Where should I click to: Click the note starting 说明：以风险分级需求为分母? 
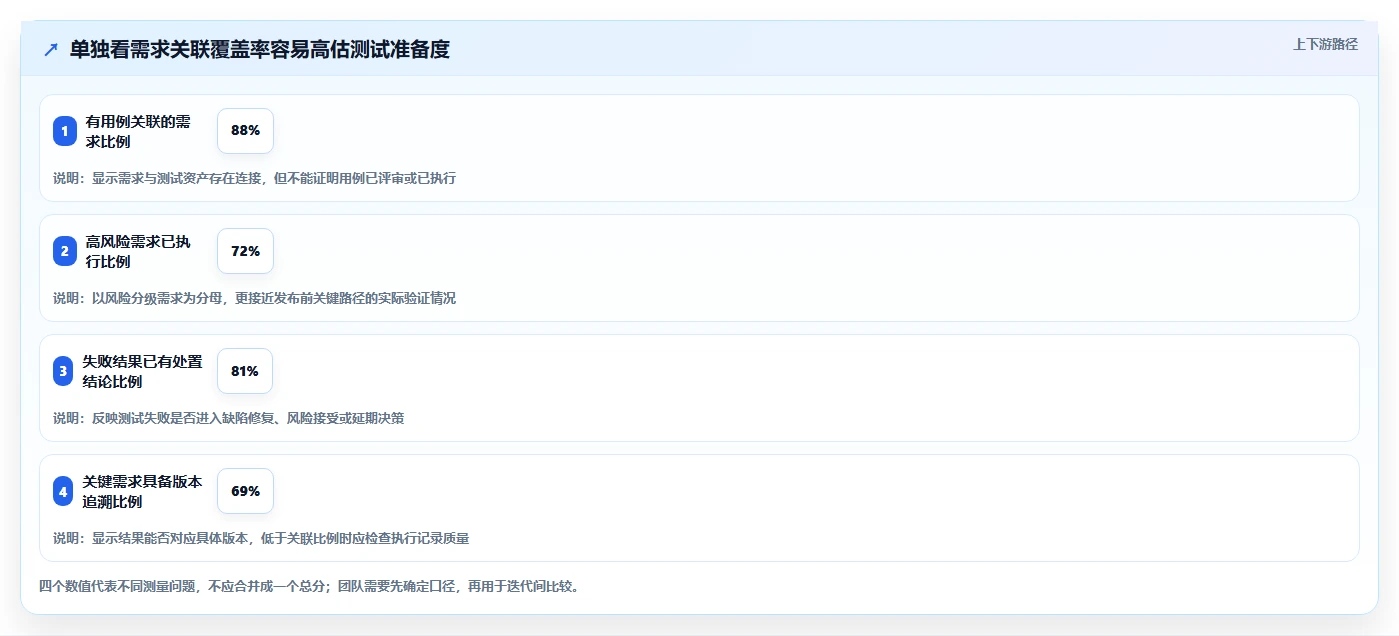pos(254,298)
